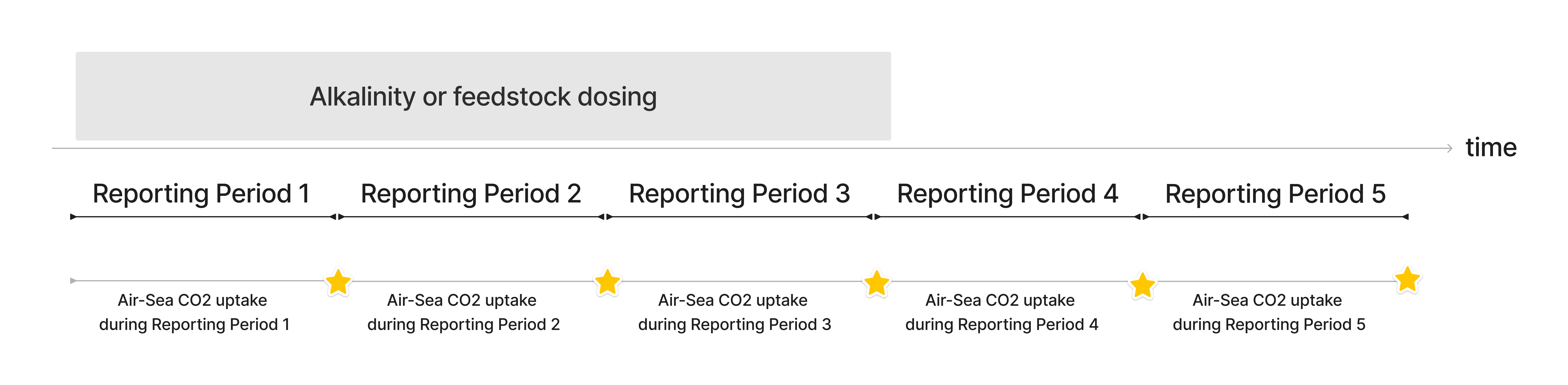This screenshot has width=1568, height=385.
Task: Click the time axis arrowhead
Action: coord(1449,148)
